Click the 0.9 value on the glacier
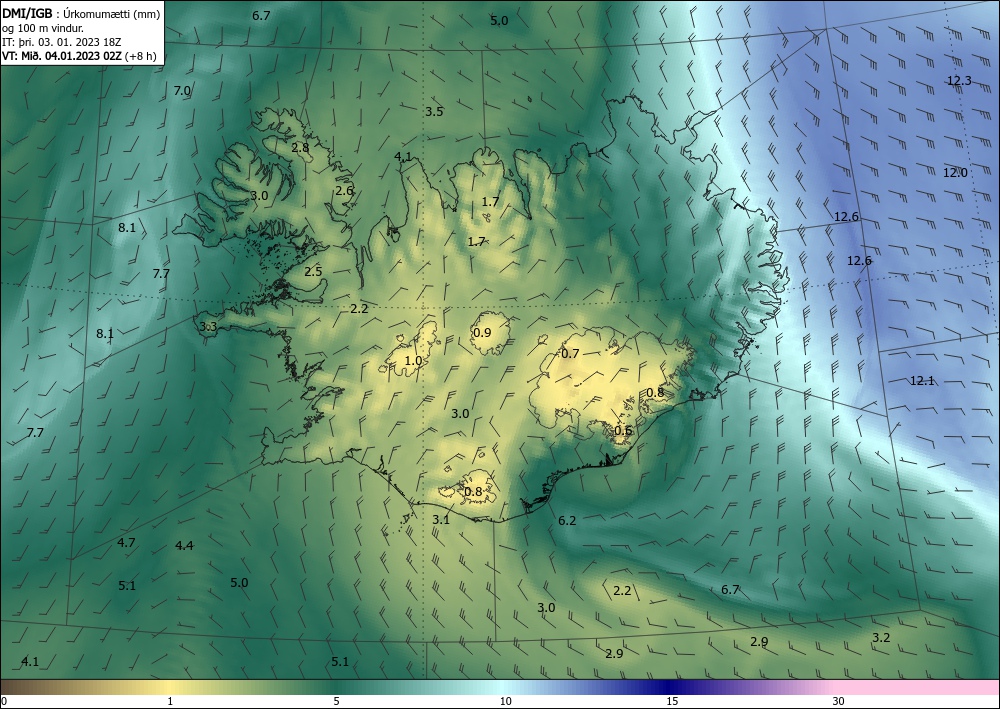Screen dimensions: 1000x709 (483, 332)
